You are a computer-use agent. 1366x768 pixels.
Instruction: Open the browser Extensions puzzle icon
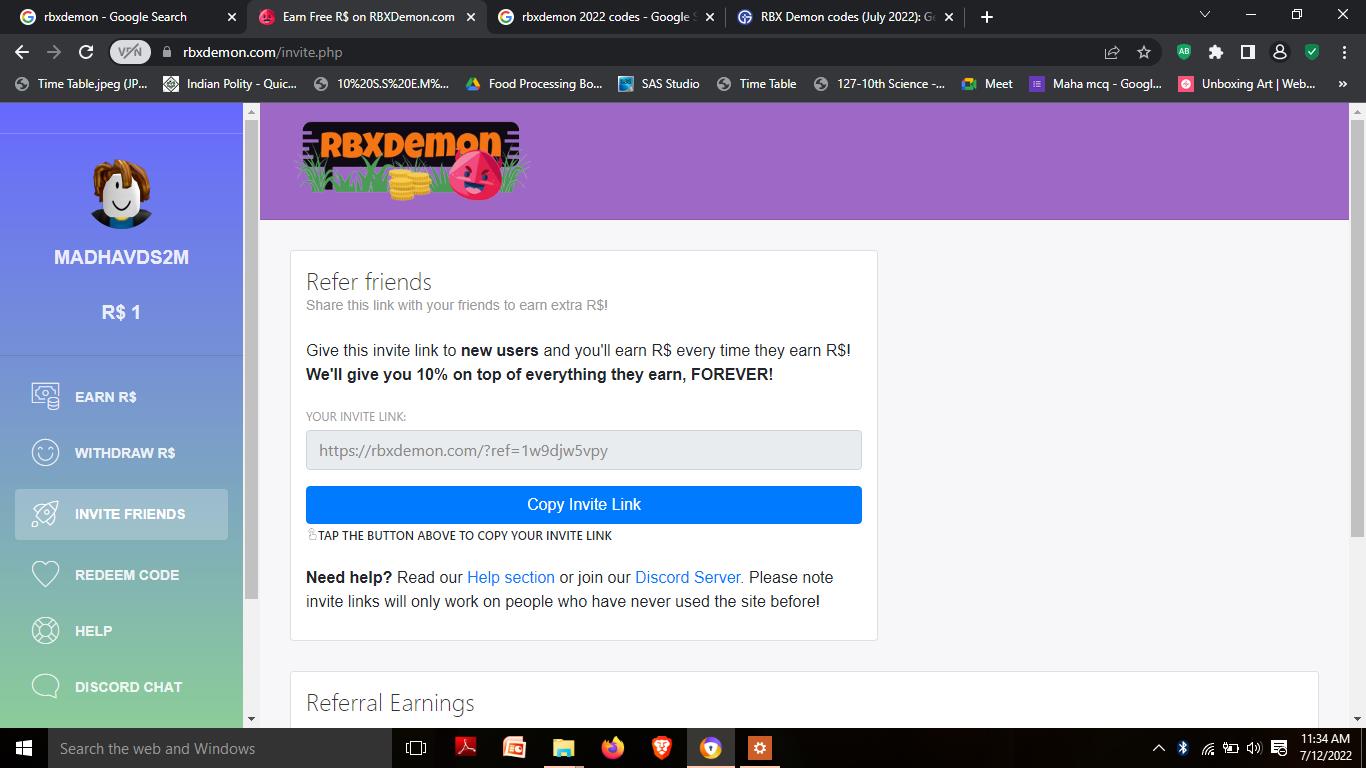click(x=1216, y=52)
